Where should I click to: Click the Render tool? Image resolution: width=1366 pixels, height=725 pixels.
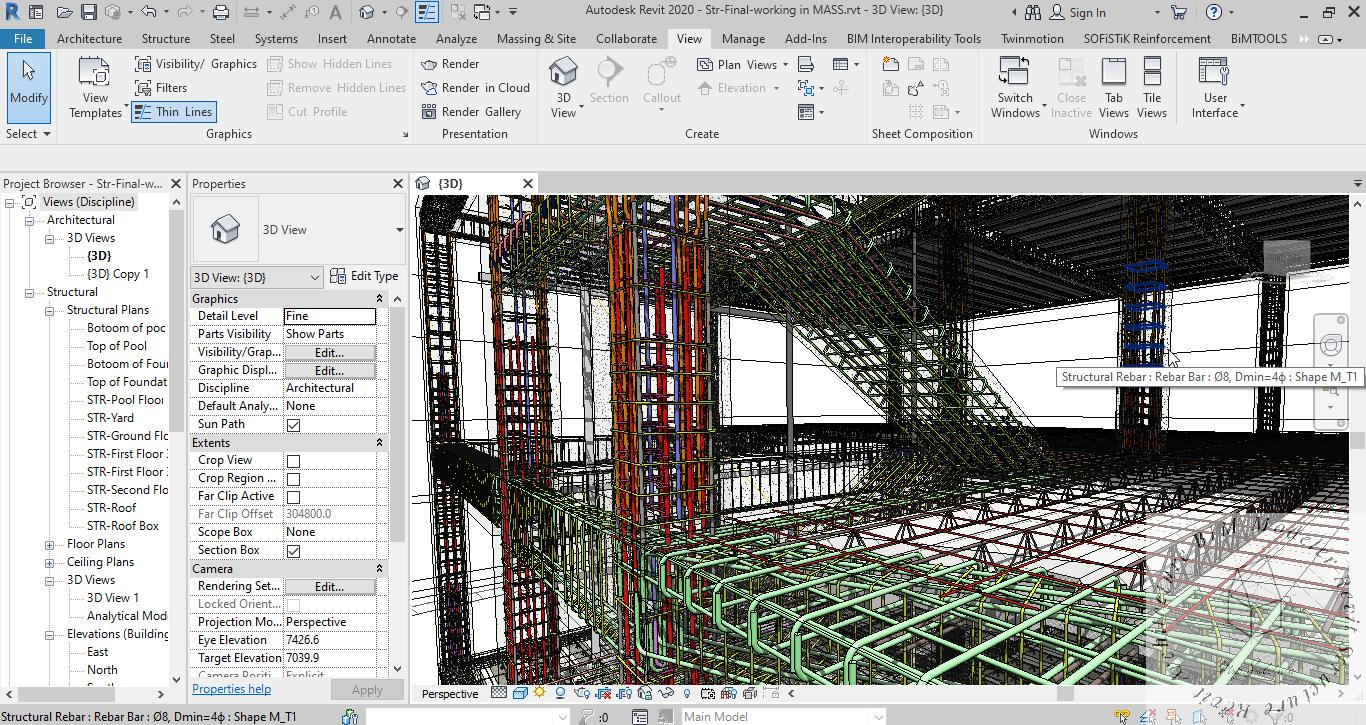[451, 64]
